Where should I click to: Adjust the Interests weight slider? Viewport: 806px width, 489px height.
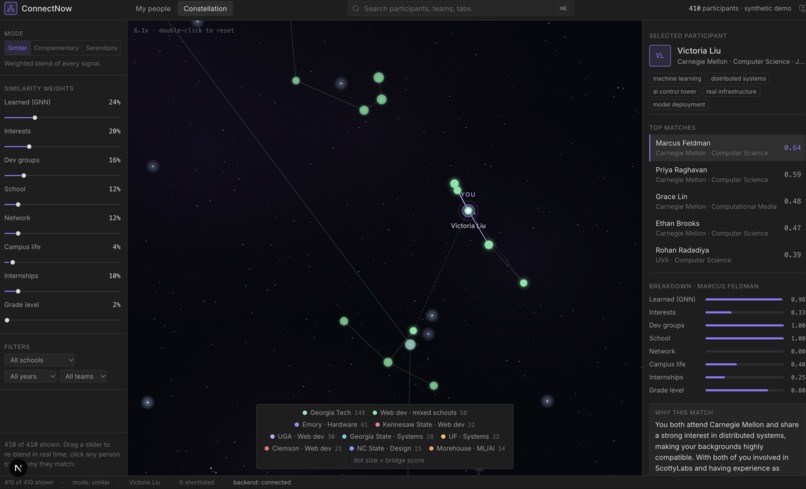tap(62, 147)
